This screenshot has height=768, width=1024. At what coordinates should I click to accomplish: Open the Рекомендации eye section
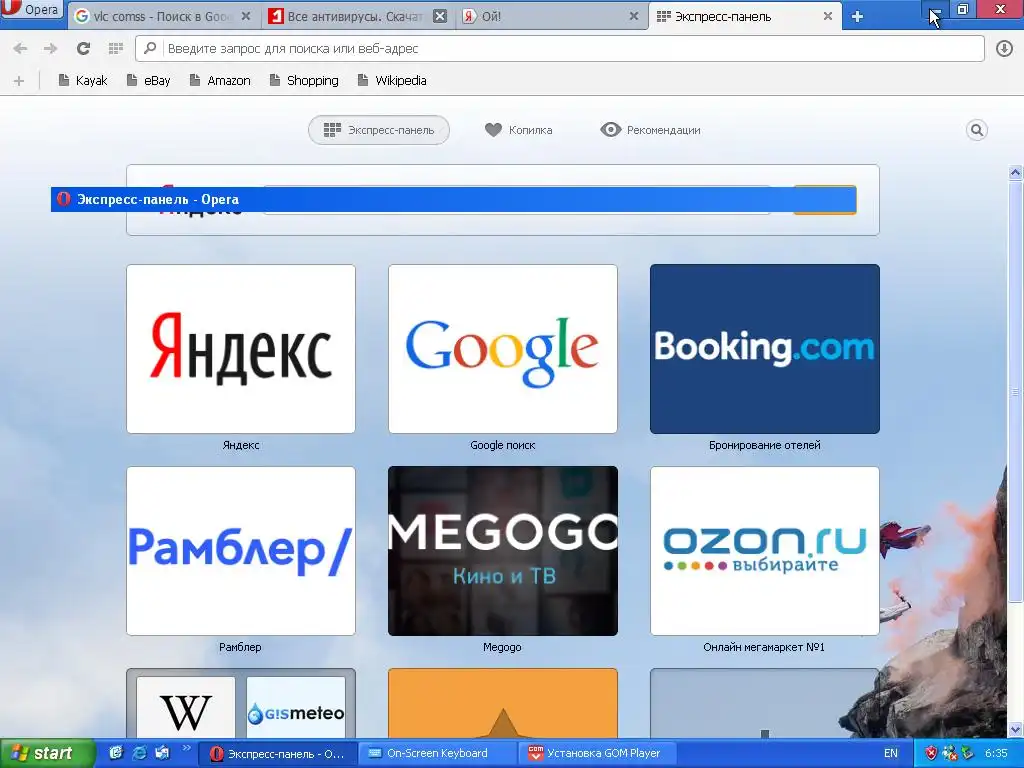[x=650, y=130]
